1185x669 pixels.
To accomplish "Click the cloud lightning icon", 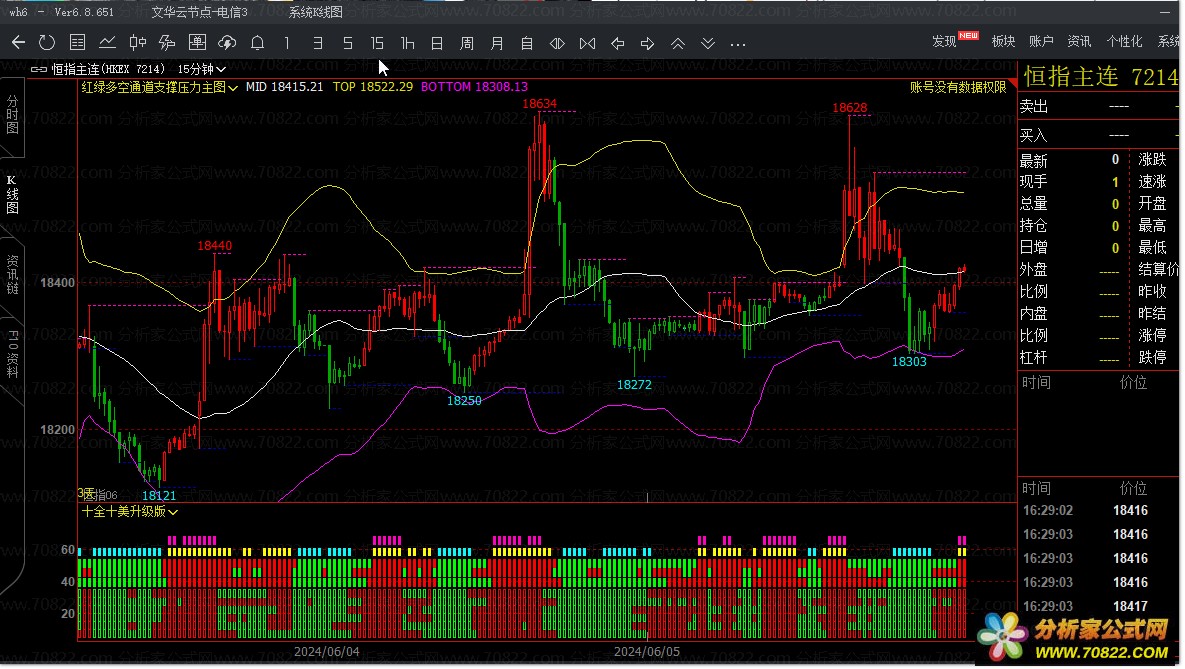I will click(x=227, y=43).
